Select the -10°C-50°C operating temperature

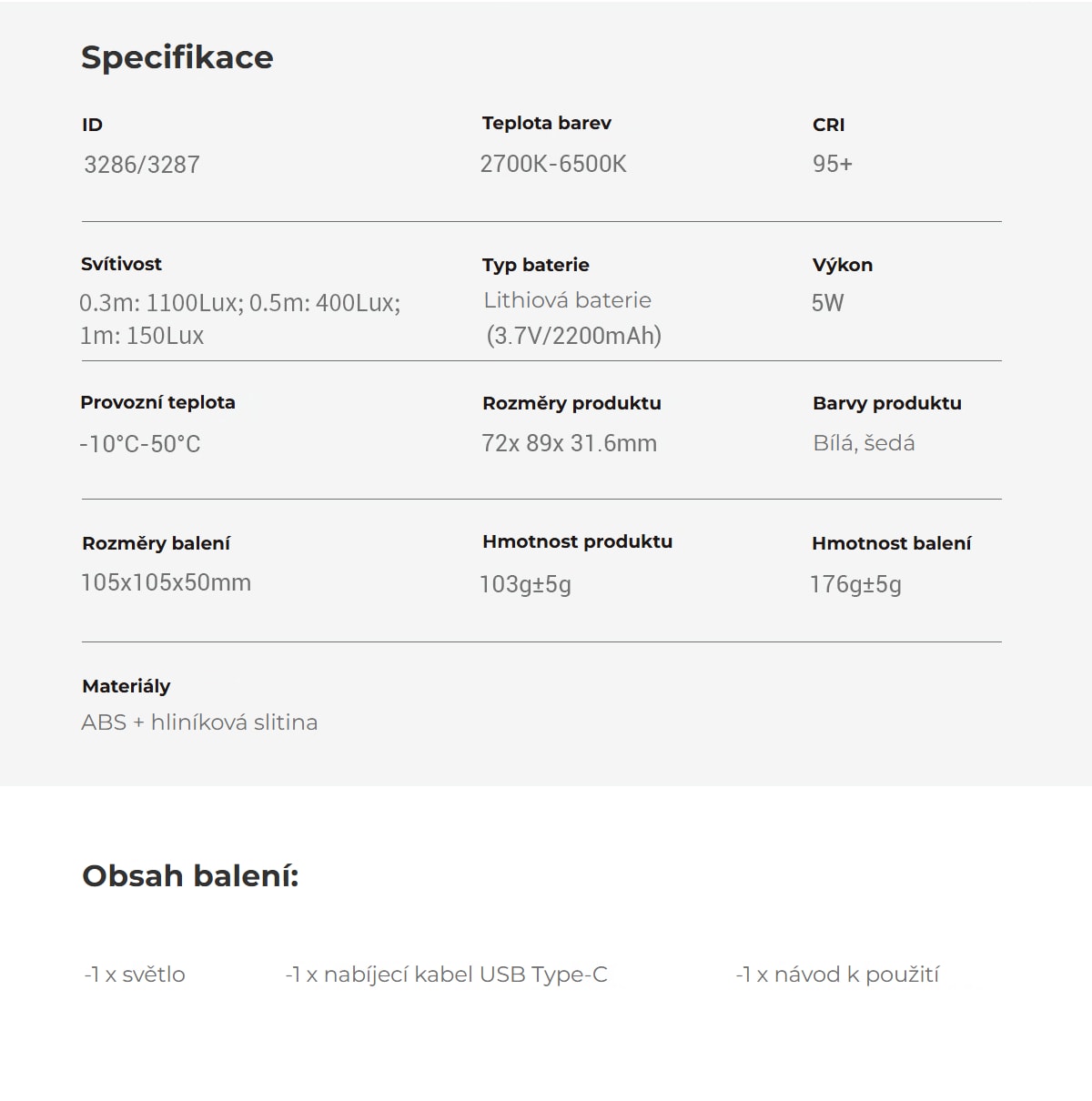(x=140, y=444)
